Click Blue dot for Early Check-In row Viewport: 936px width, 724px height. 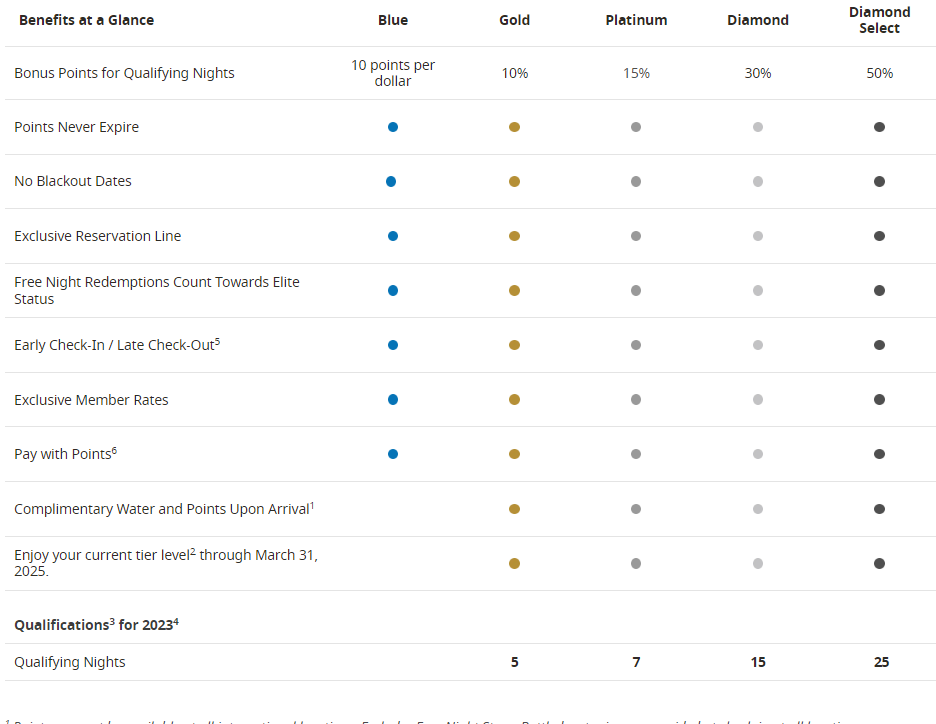[x=393, y=345]
